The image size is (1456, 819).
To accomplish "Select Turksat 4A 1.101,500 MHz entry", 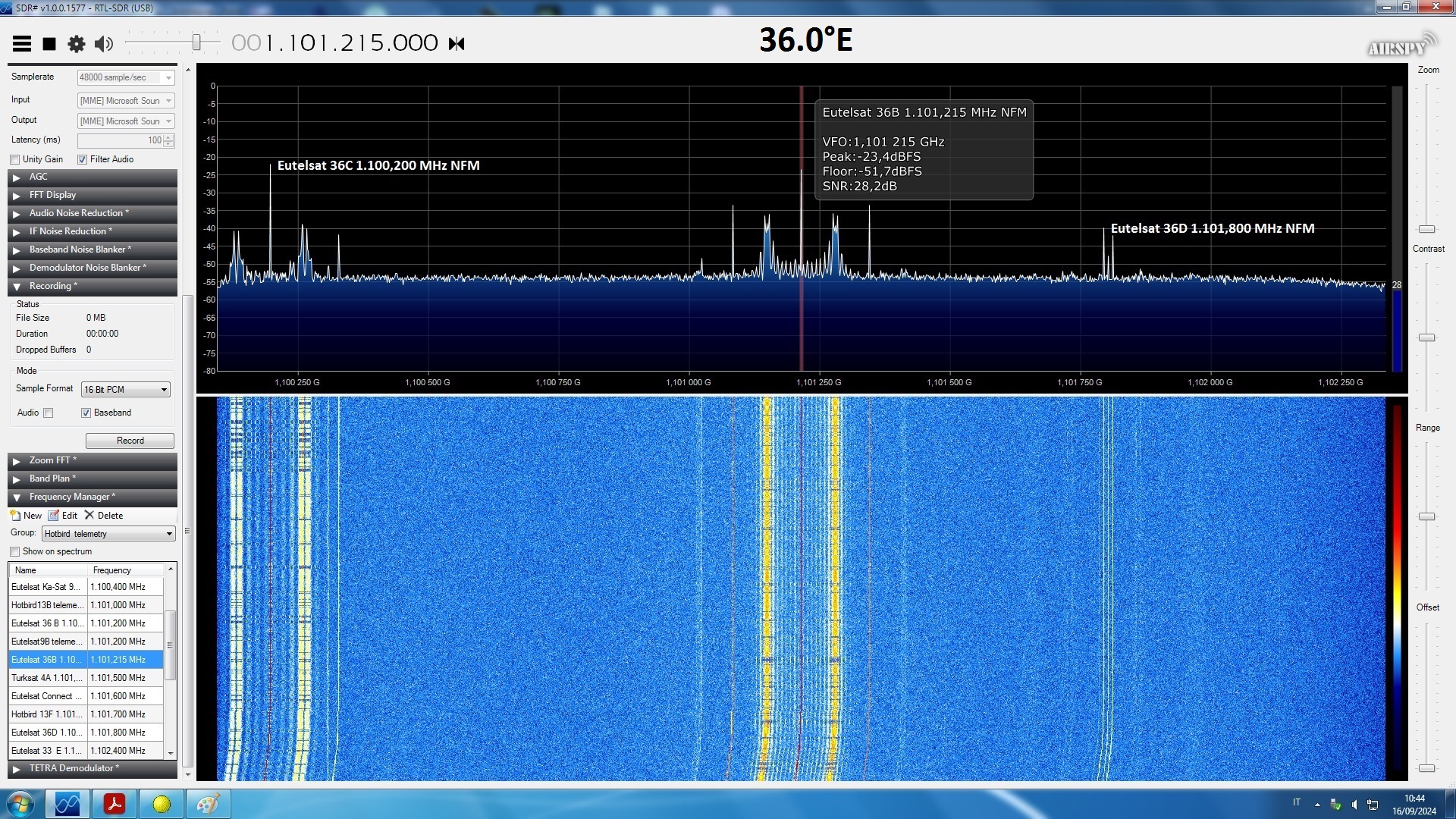I will coord(86,678).
